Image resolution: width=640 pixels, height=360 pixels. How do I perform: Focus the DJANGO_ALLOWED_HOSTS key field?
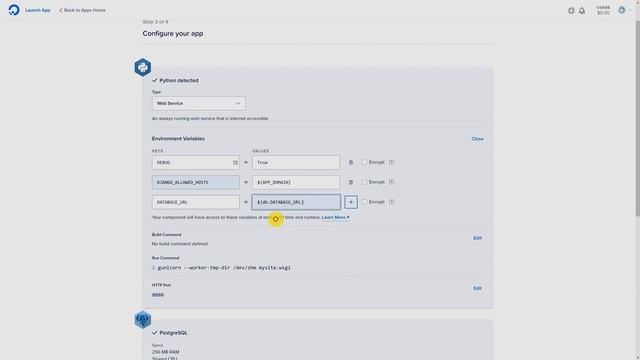[x=196, y=182]
